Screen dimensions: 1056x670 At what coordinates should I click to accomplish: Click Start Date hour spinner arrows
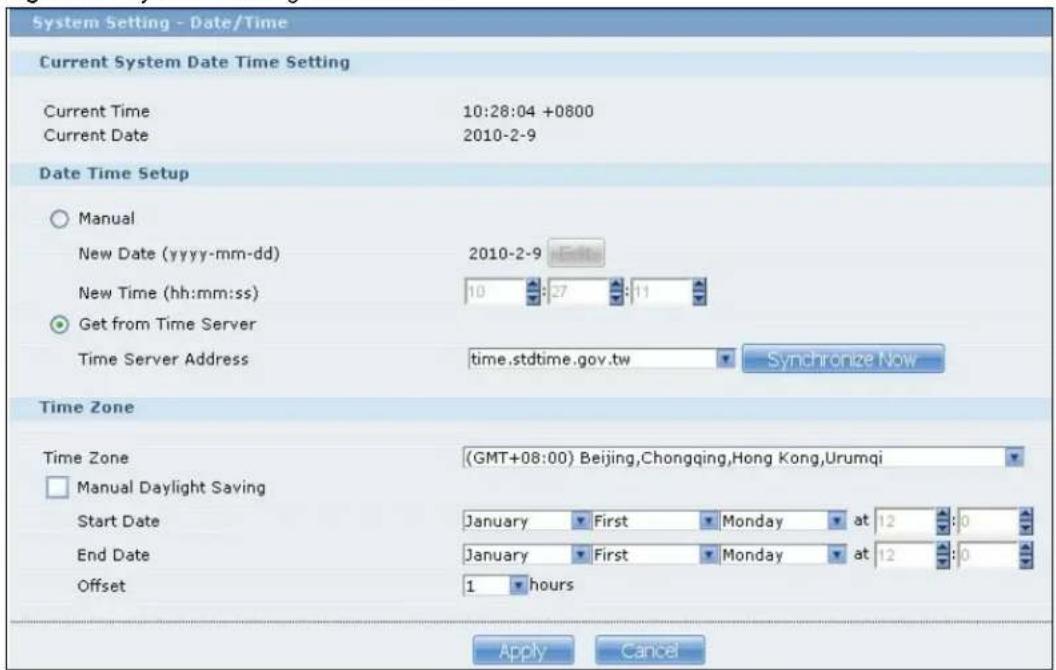(944, 521)
